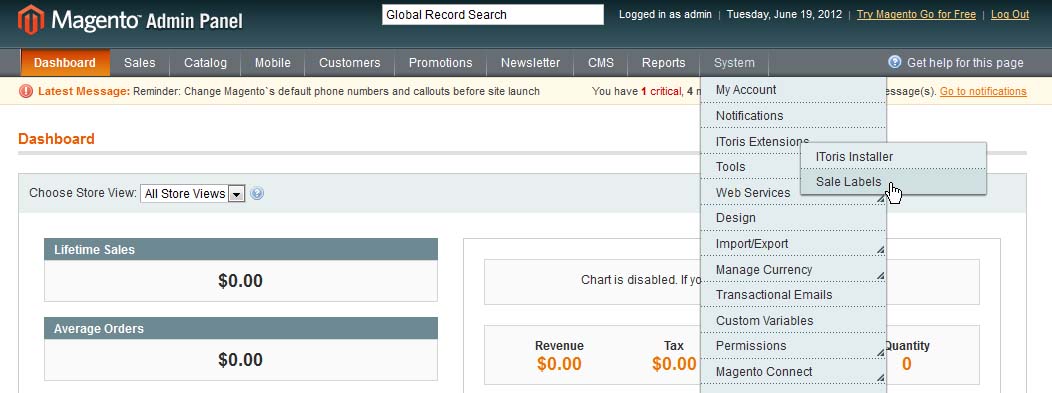Open the Dashboard menu tab
Viewport: 1052px width, 393px height.
pyautogui.click(x=65, y=62)
